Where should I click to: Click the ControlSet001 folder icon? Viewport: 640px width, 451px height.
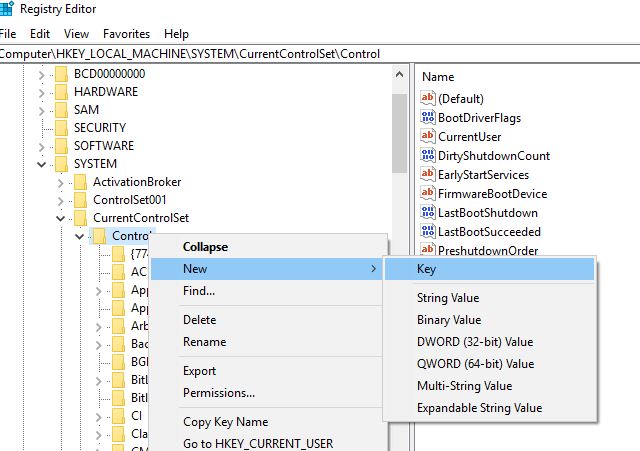click(x=80, y=199)
